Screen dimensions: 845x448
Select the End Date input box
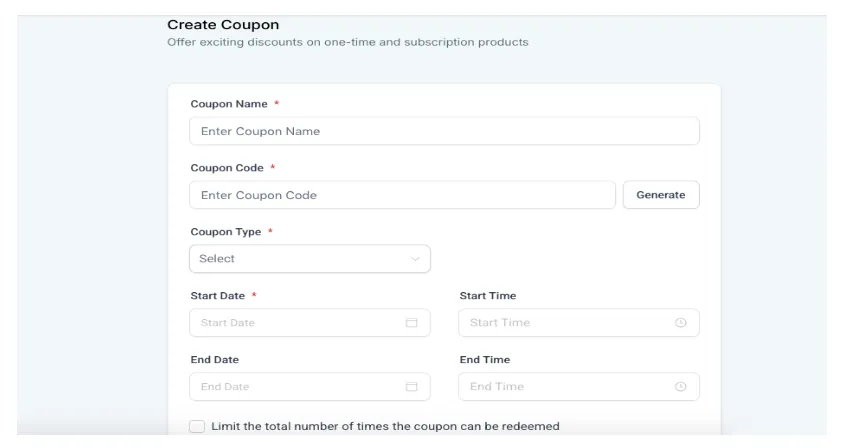click(x=310, y=387)
